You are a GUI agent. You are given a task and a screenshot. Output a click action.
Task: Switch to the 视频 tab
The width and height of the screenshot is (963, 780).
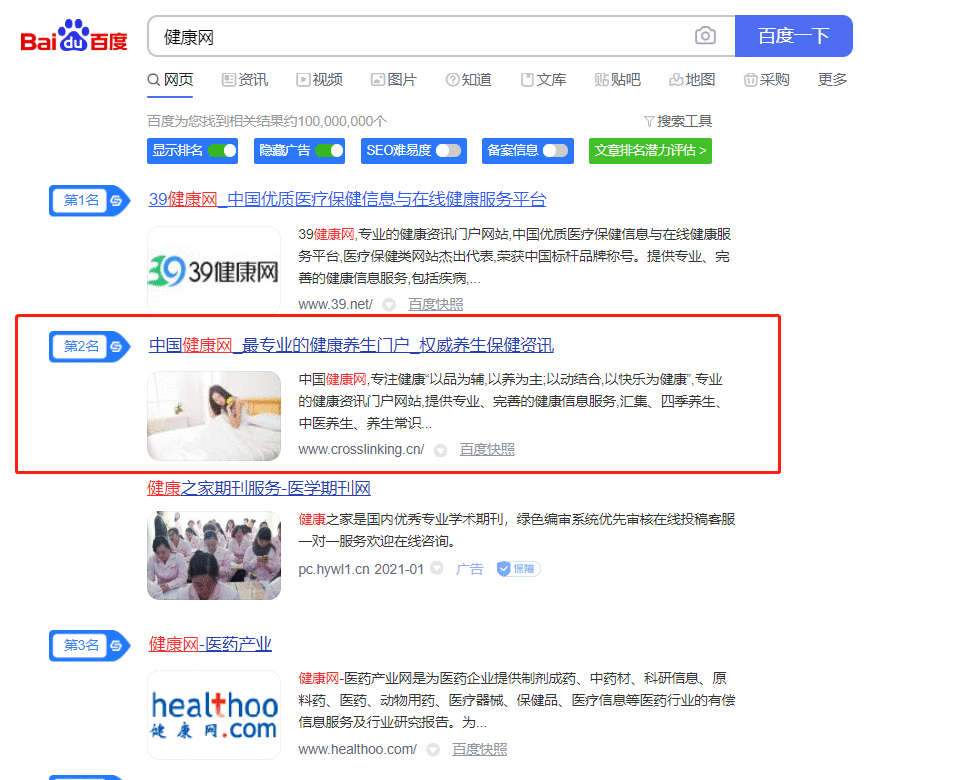pos(319,80)
